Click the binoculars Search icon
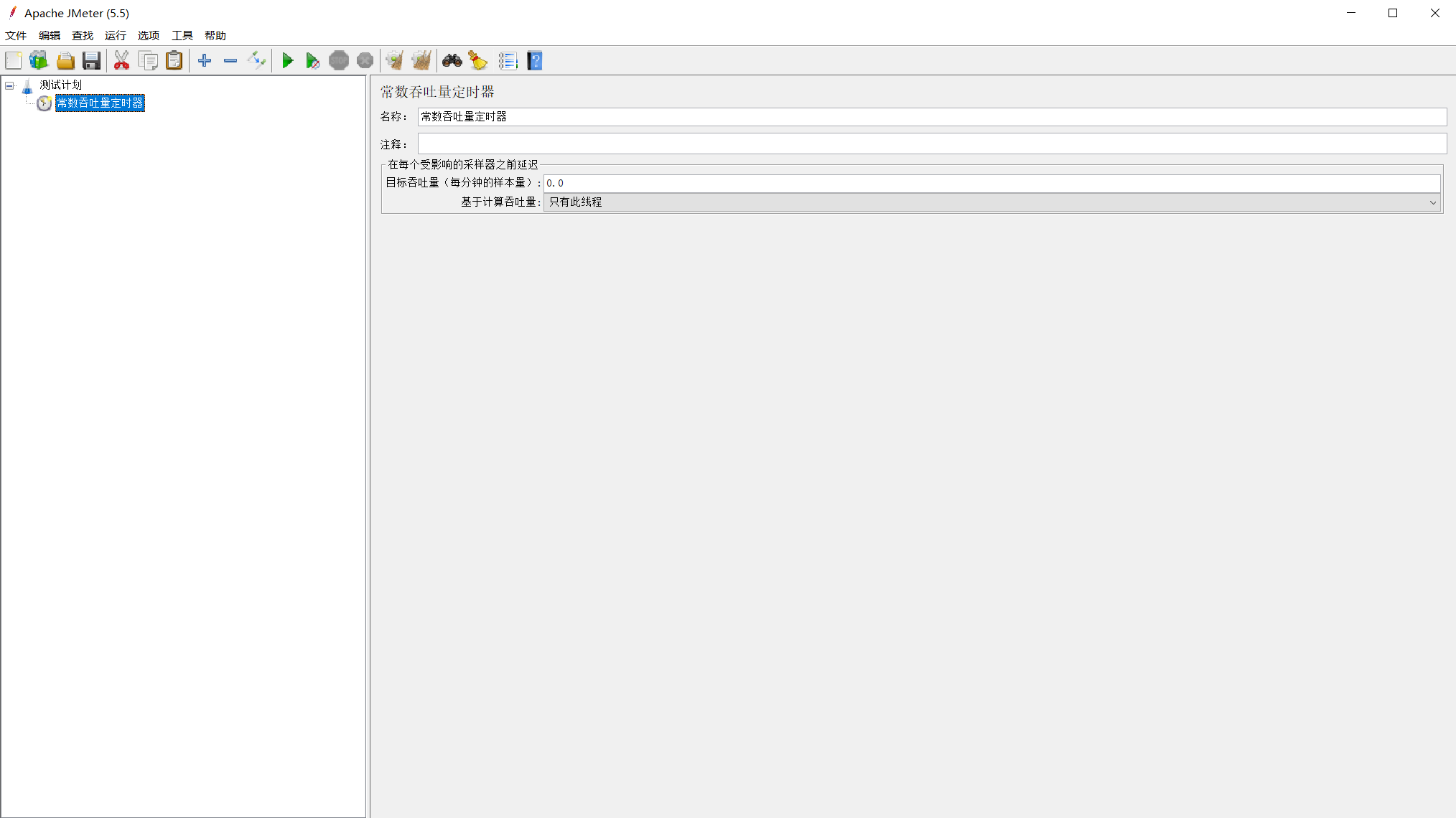 (452, 61)
